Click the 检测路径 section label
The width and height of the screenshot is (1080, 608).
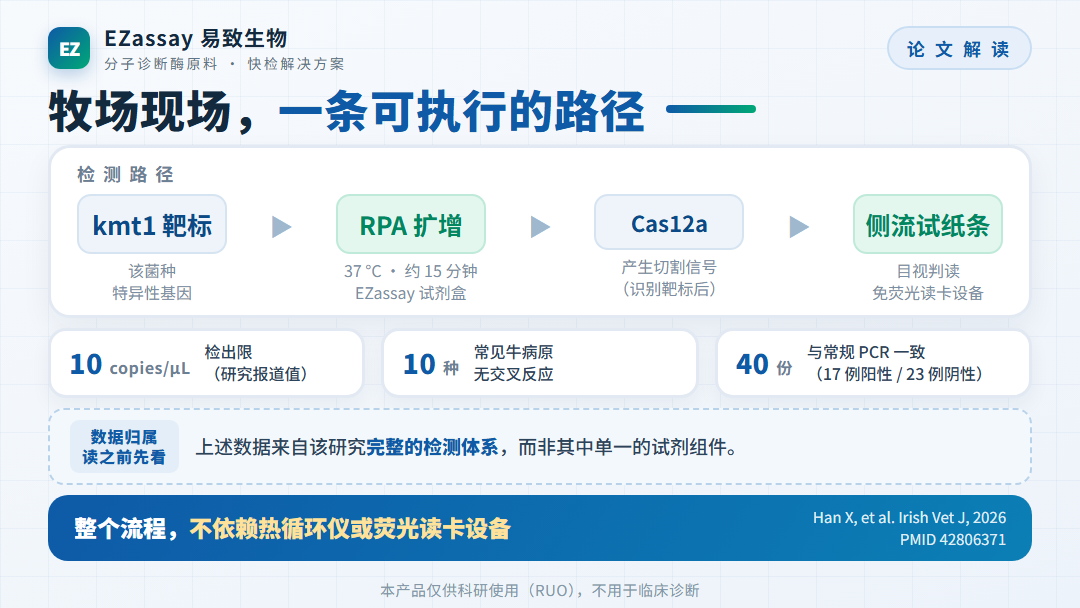click(125, 175)
